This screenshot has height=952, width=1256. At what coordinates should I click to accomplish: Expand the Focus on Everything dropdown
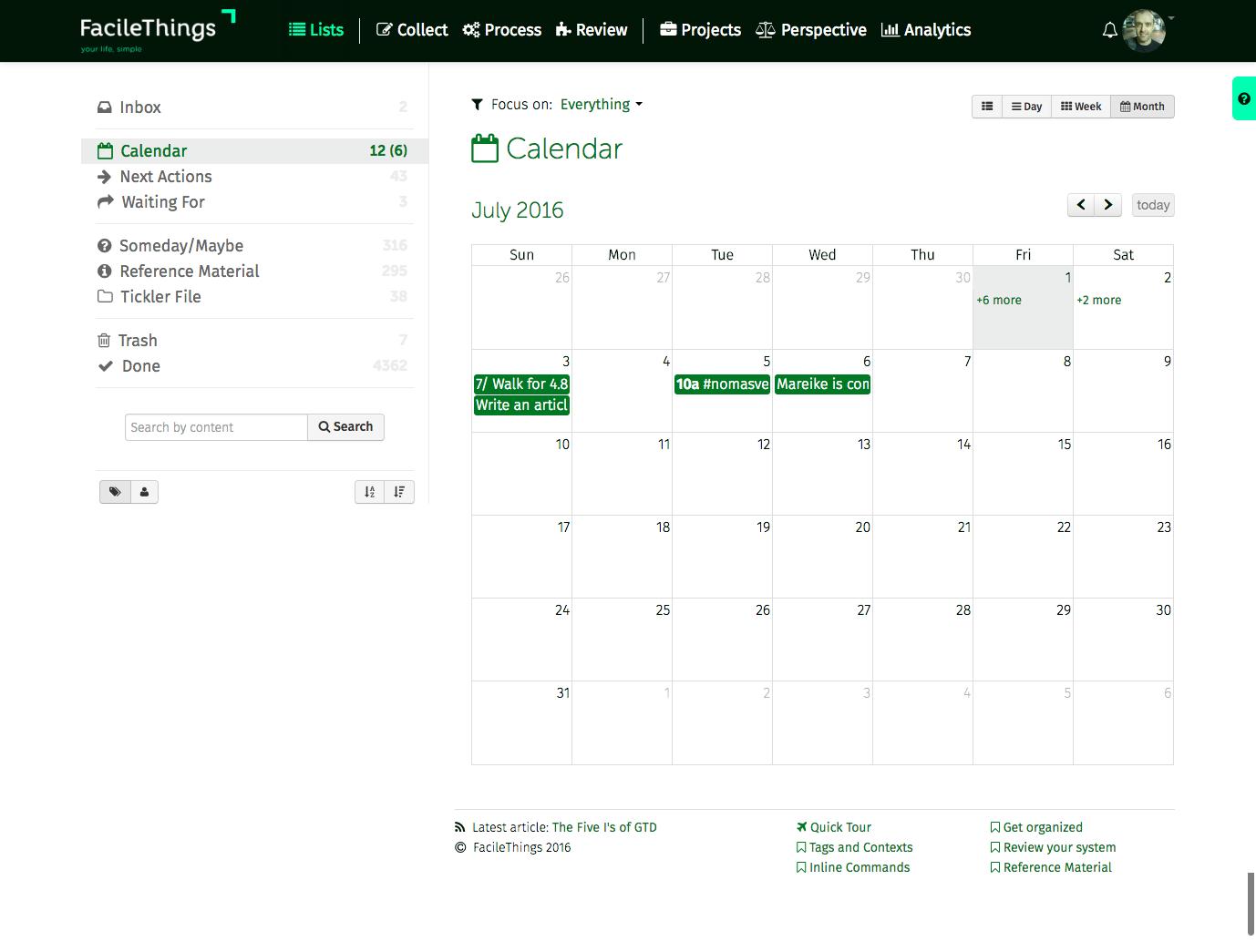(602, 105)
